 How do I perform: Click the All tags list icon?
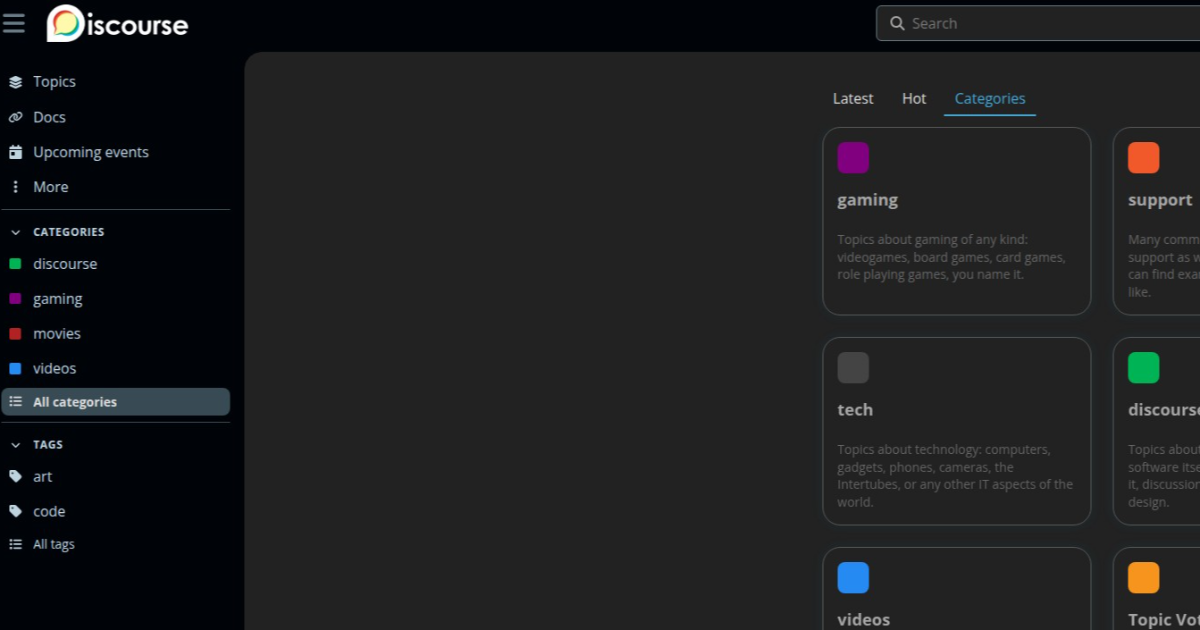(x=15, y=544)
